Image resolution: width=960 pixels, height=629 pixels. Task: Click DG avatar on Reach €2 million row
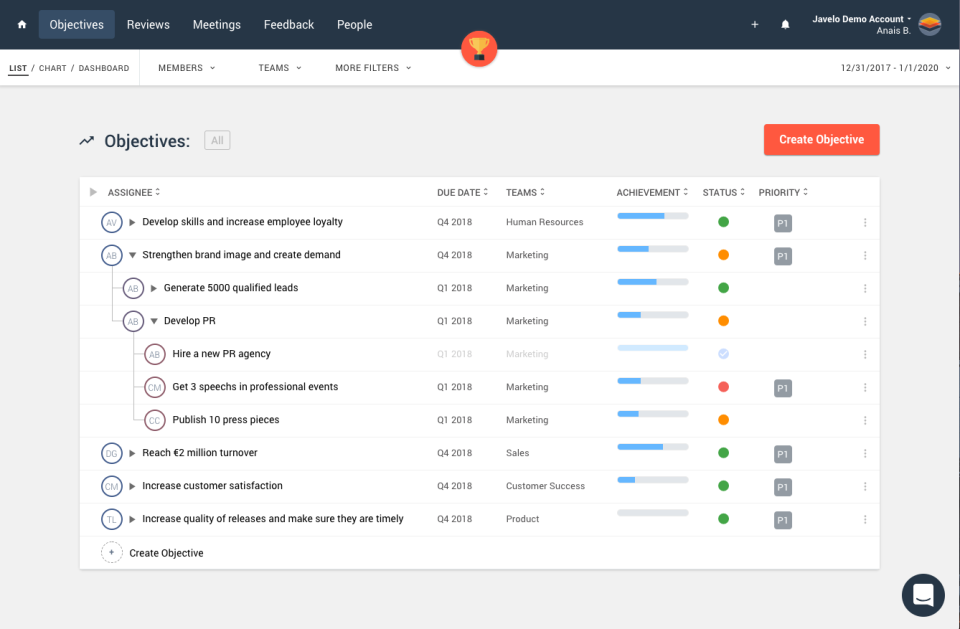click(x=111, y=453)
